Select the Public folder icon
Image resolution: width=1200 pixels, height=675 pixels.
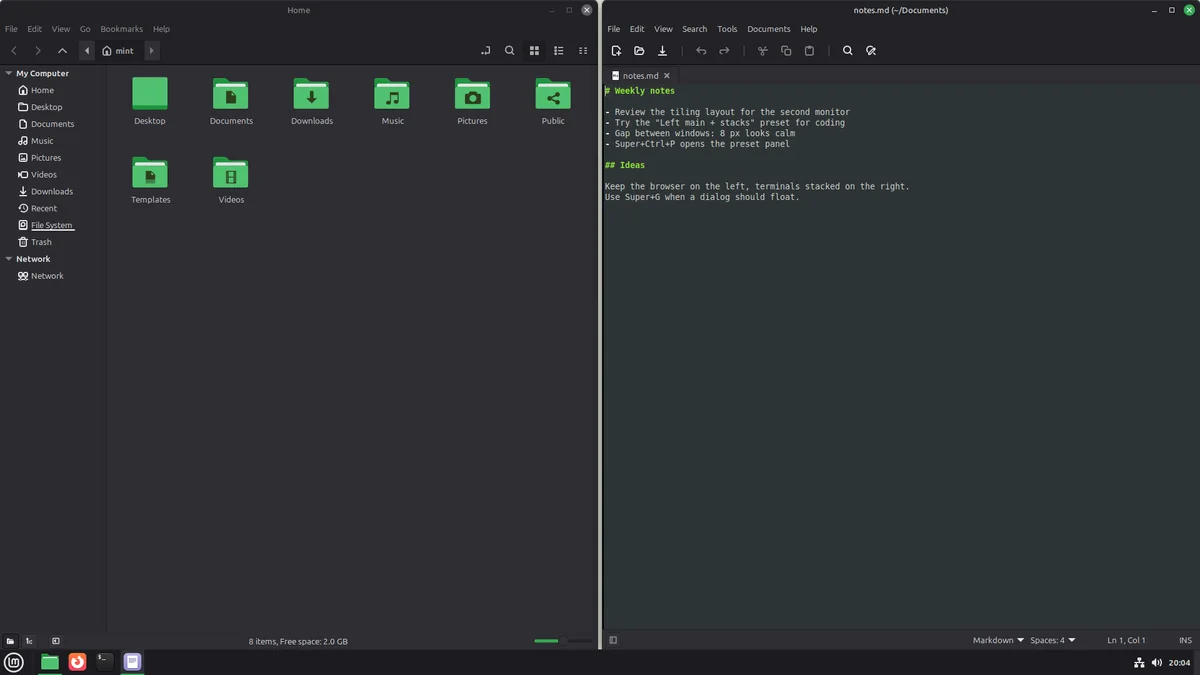(553, 94)
